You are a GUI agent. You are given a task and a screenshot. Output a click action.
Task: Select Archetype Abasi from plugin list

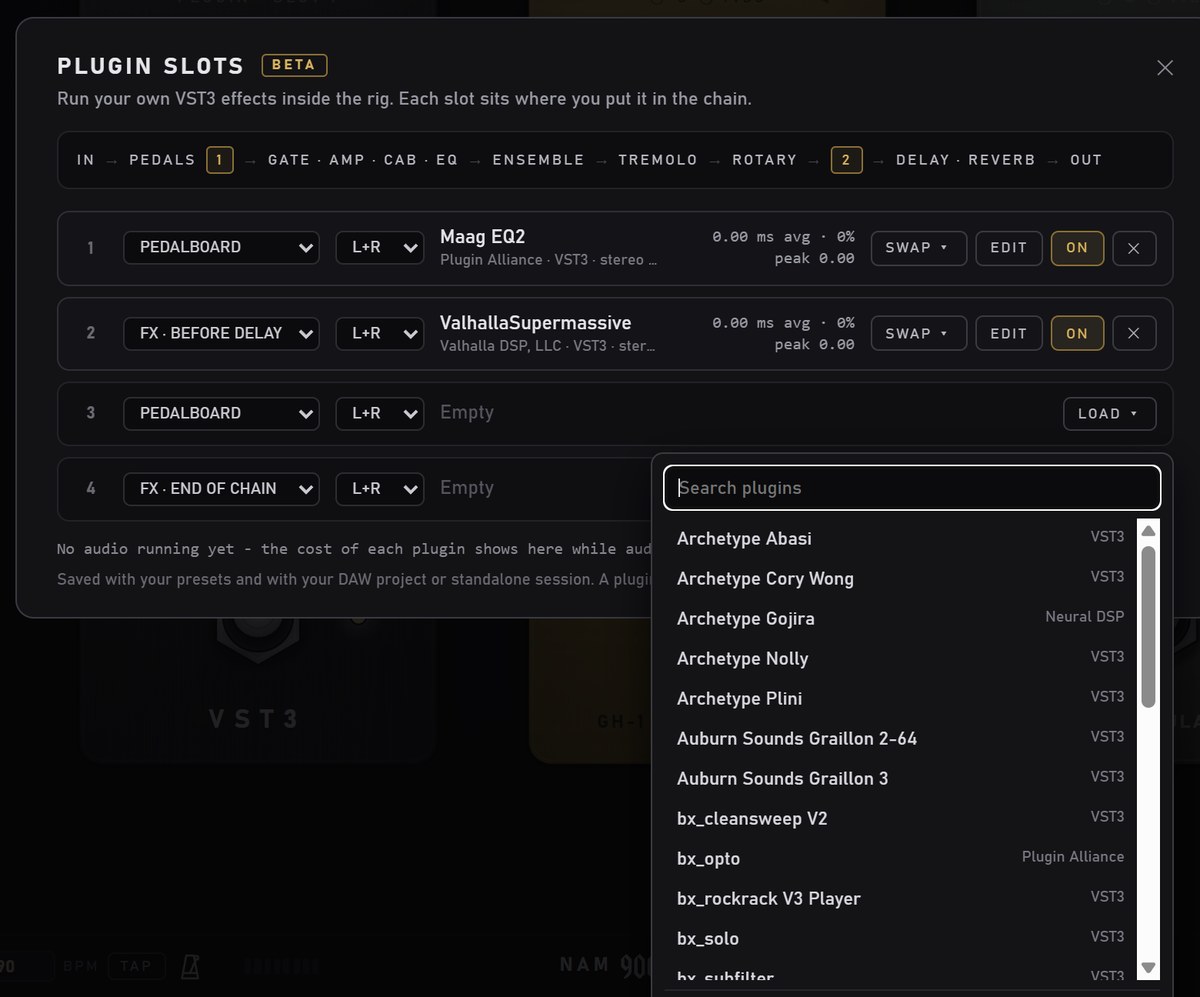click(x=900, y=539)
